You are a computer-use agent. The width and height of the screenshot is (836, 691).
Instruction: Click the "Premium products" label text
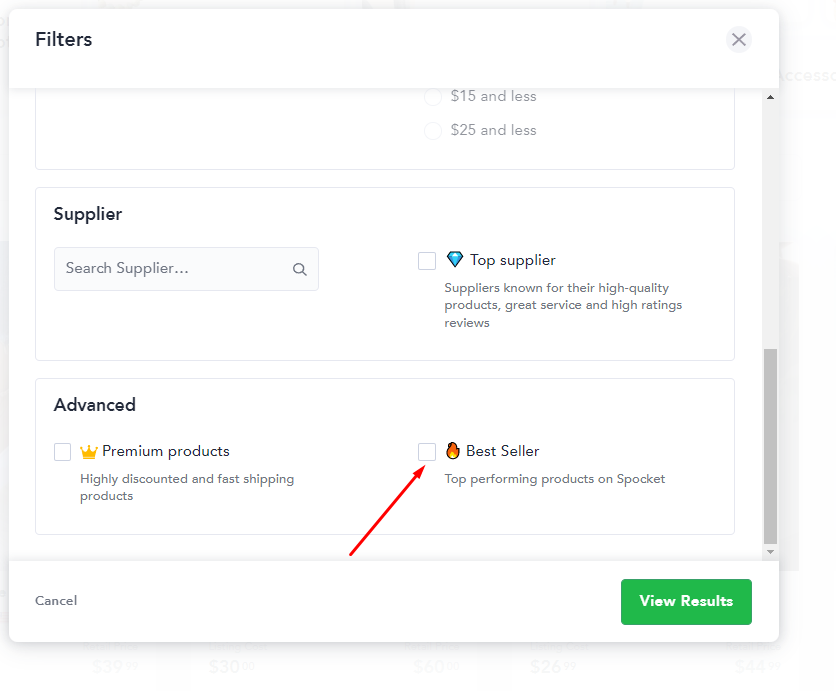166,451
